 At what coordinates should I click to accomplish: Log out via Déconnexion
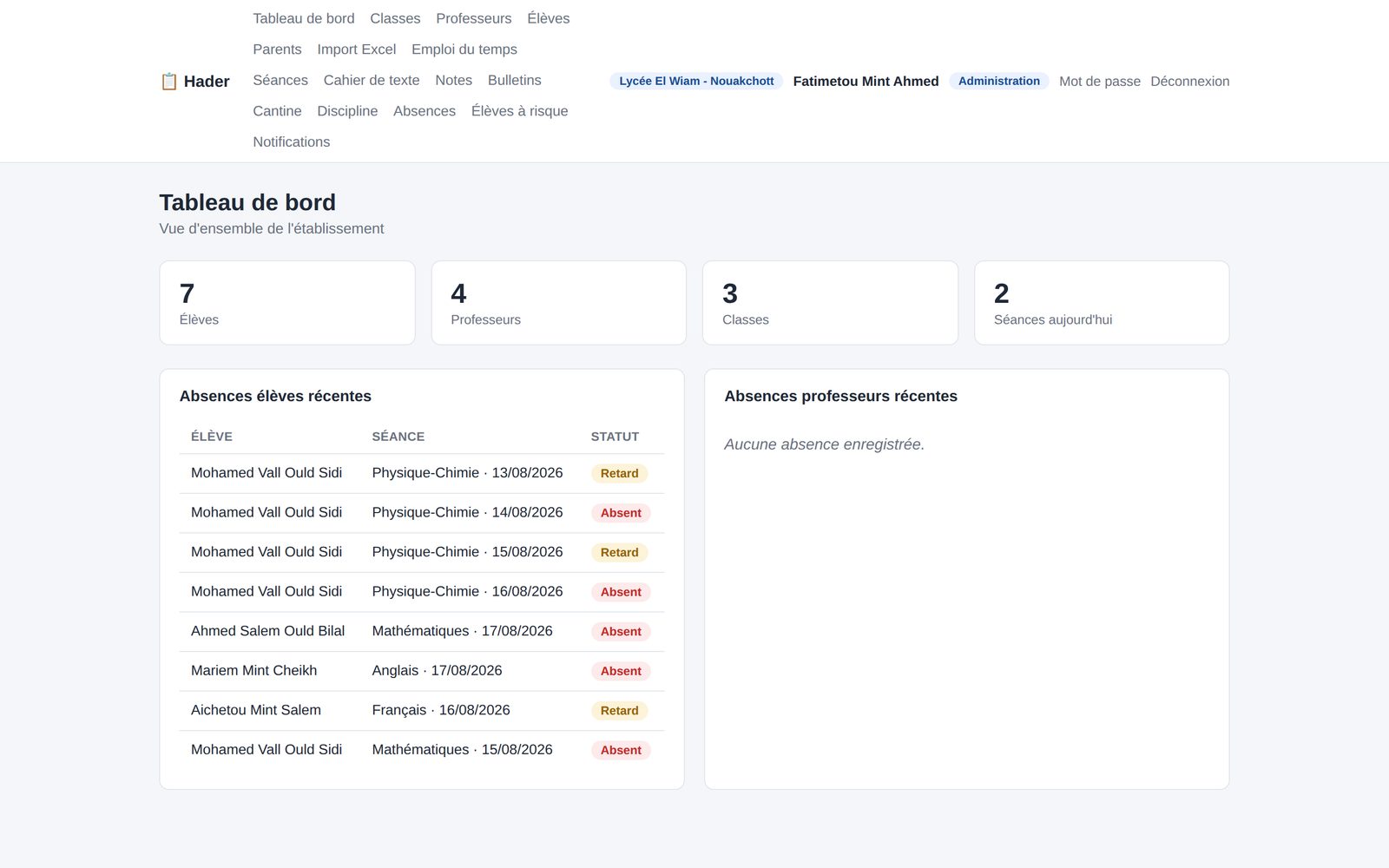click(1190, 82)
